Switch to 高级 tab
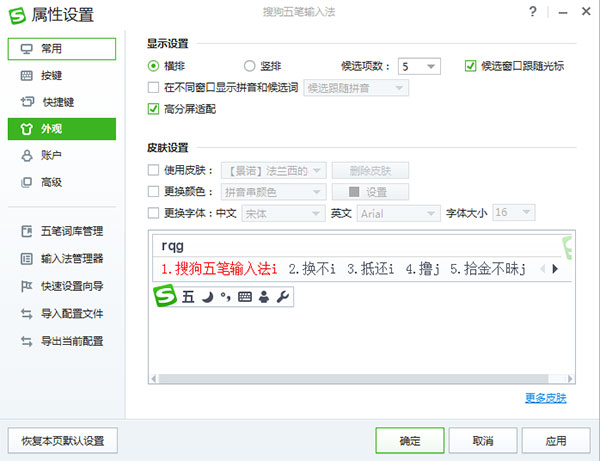The height and width of the screenshot is (461, 600). click(x=62, y=182)
